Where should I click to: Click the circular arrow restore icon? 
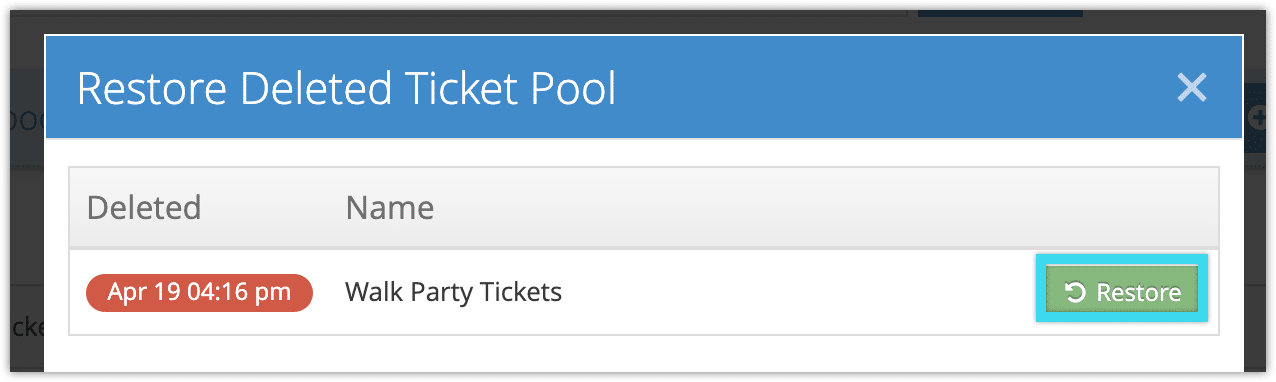coord(1076,292)
